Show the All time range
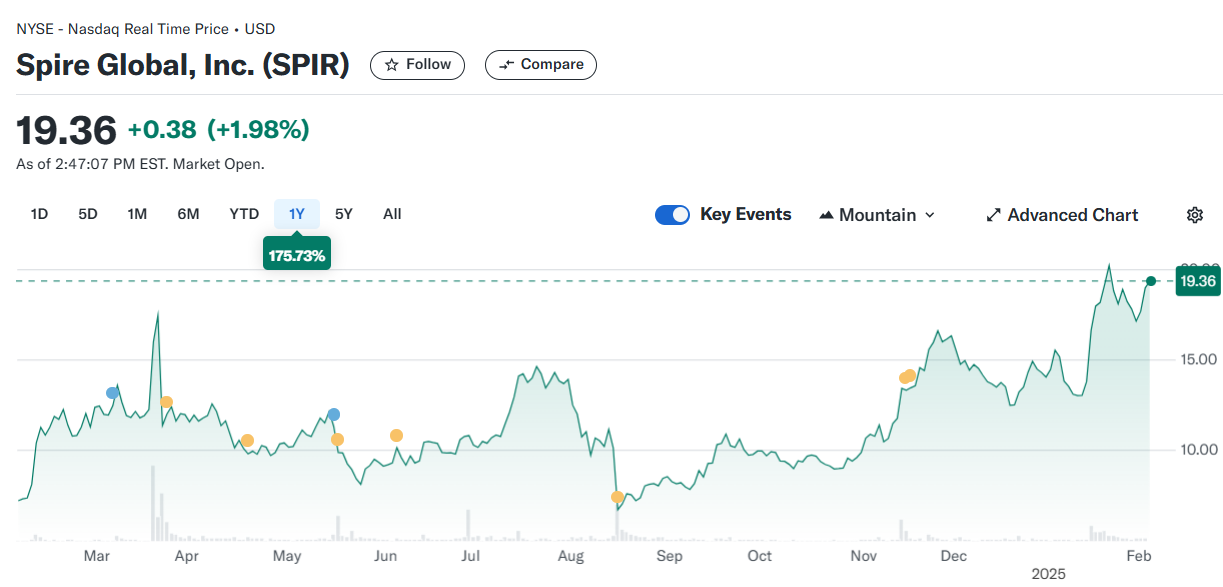This screenshot has height=587, width=1223. 392,214
